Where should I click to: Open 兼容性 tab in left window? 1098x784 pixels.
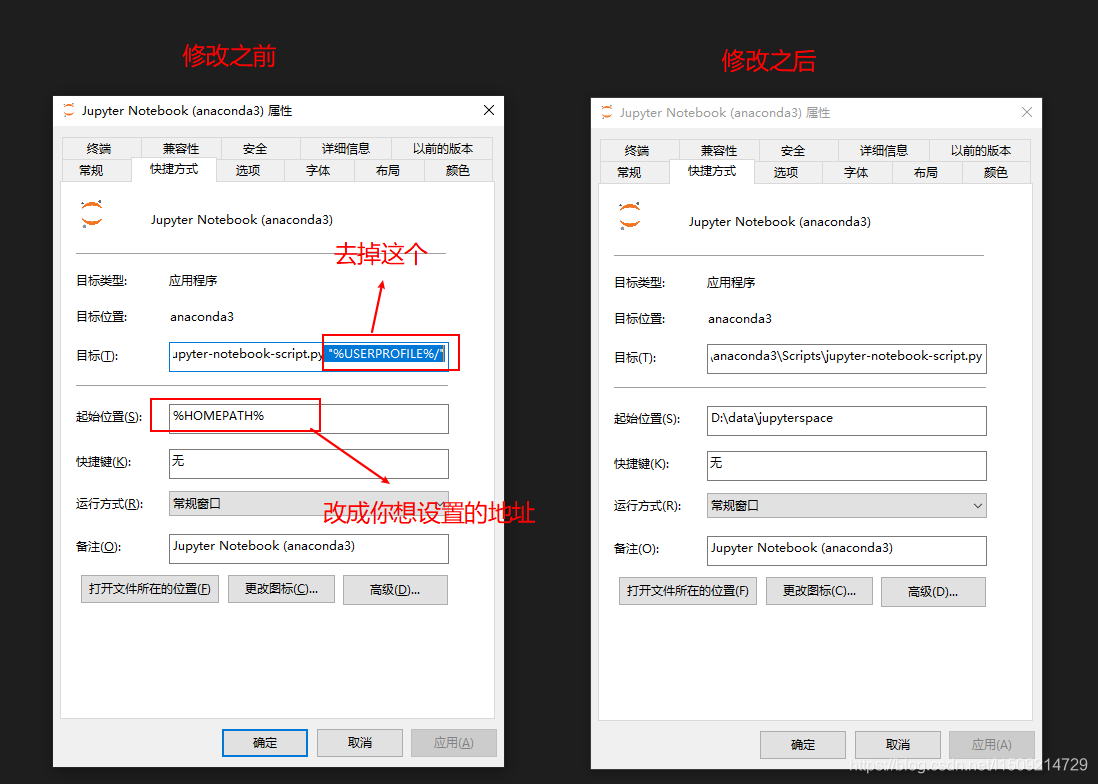181,148
